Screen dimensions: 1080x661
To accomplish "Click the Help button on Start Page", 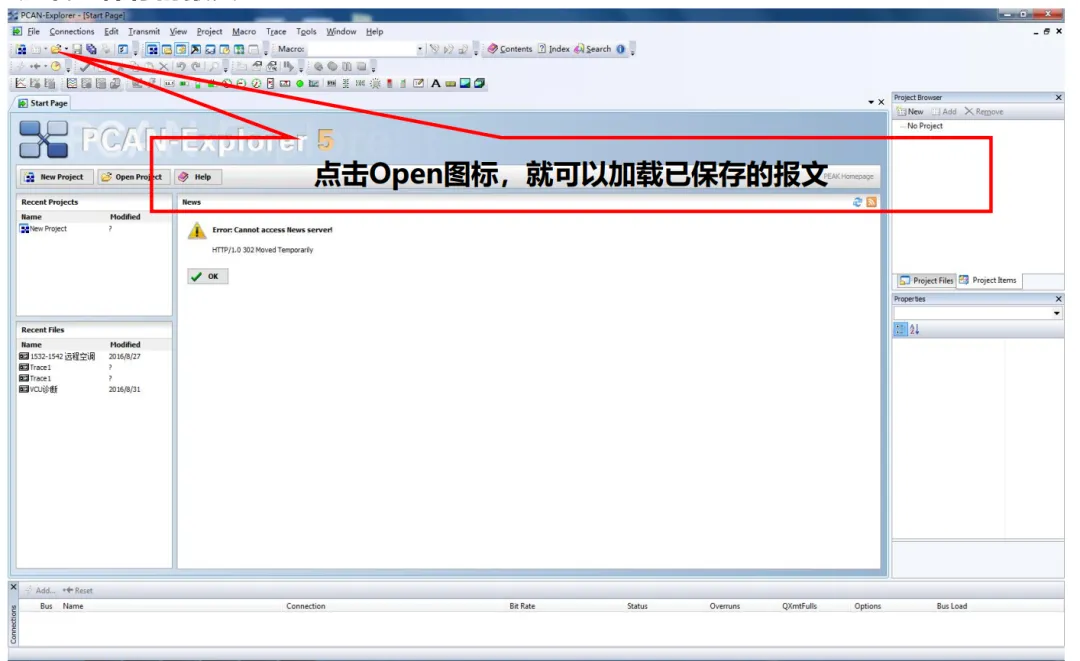I will [196, 177].
